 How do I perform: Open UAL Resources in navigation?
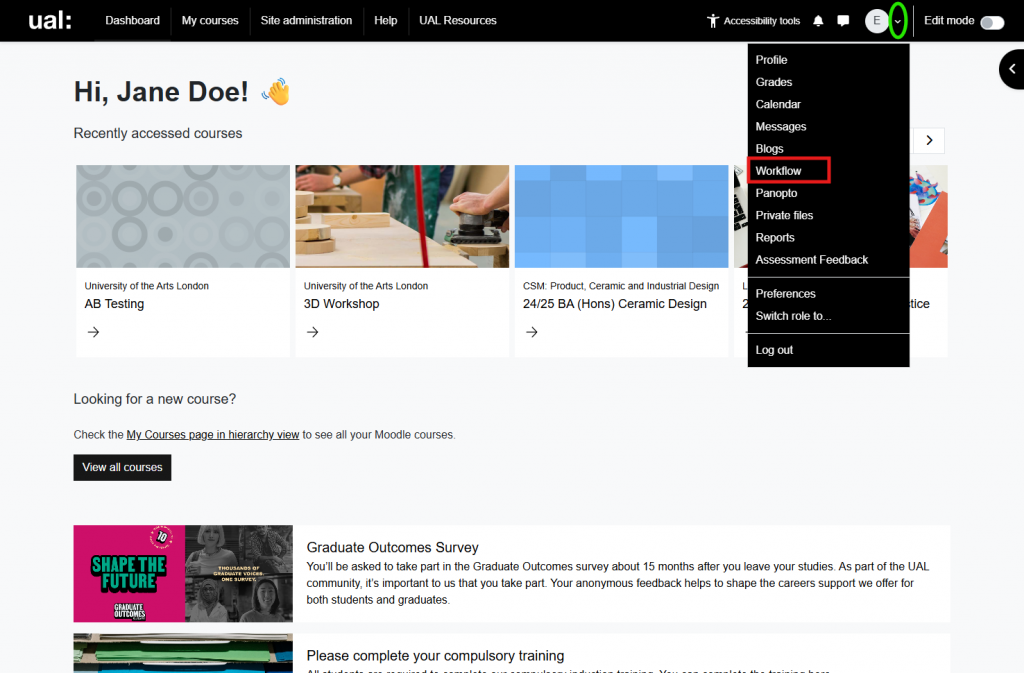tap(458, 20)
